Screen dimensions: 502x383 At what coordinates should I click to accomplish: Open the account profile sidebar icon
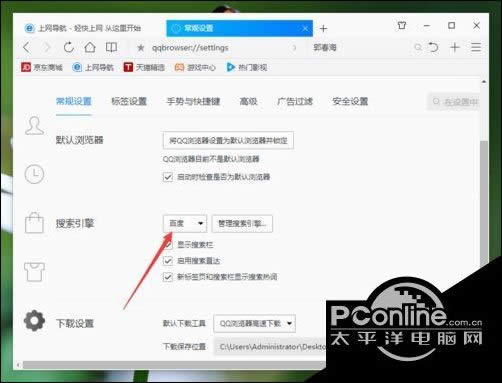click(34, 126)
